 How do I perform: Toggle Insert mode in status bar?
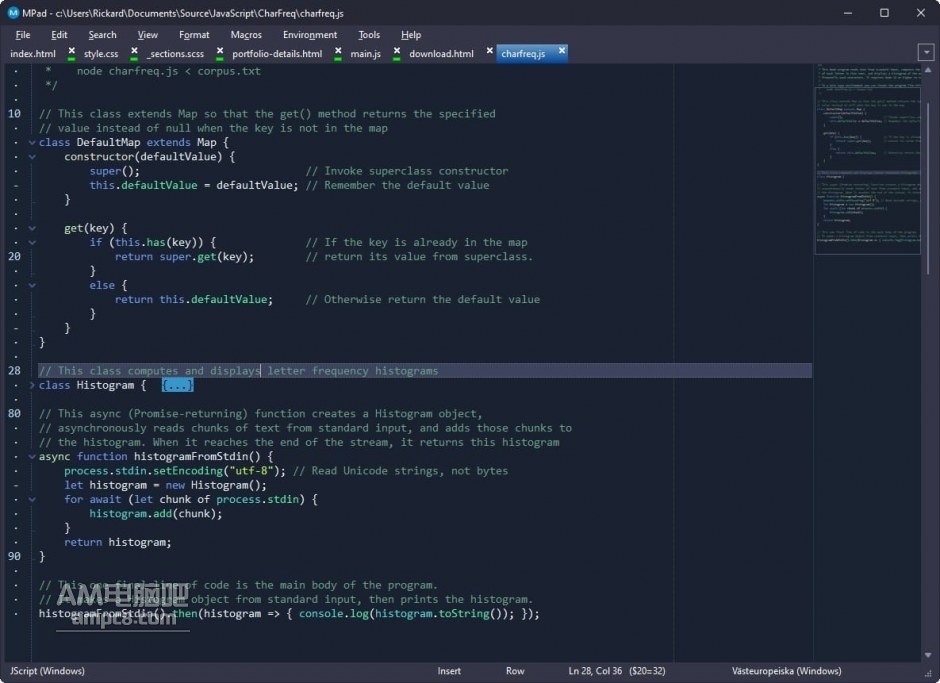pyautogui.click(x=449, y=671)
